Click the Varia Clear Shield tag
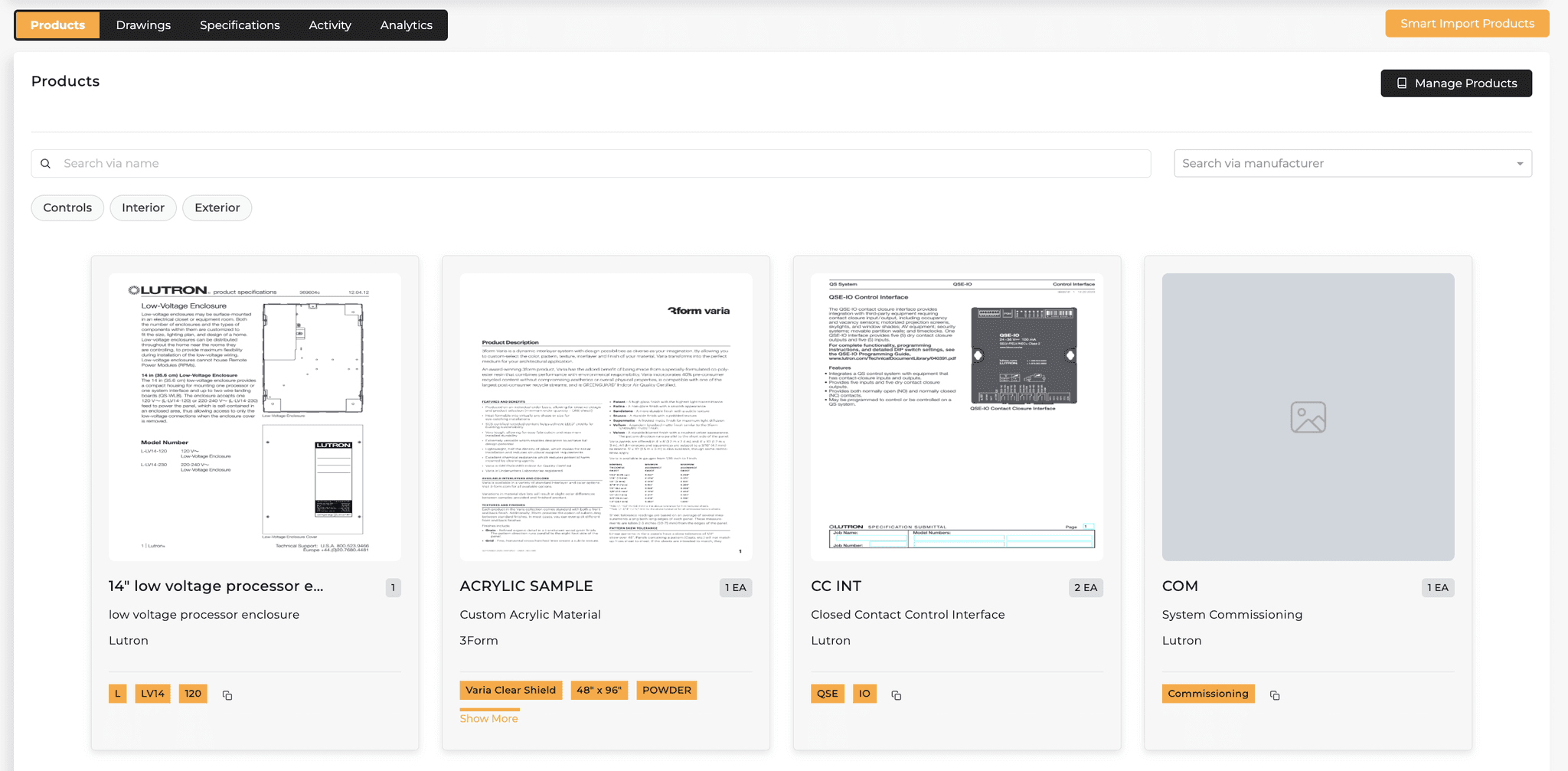This screenshot has width=1568, height=771. pyautogui.click(x=511, y=690)
